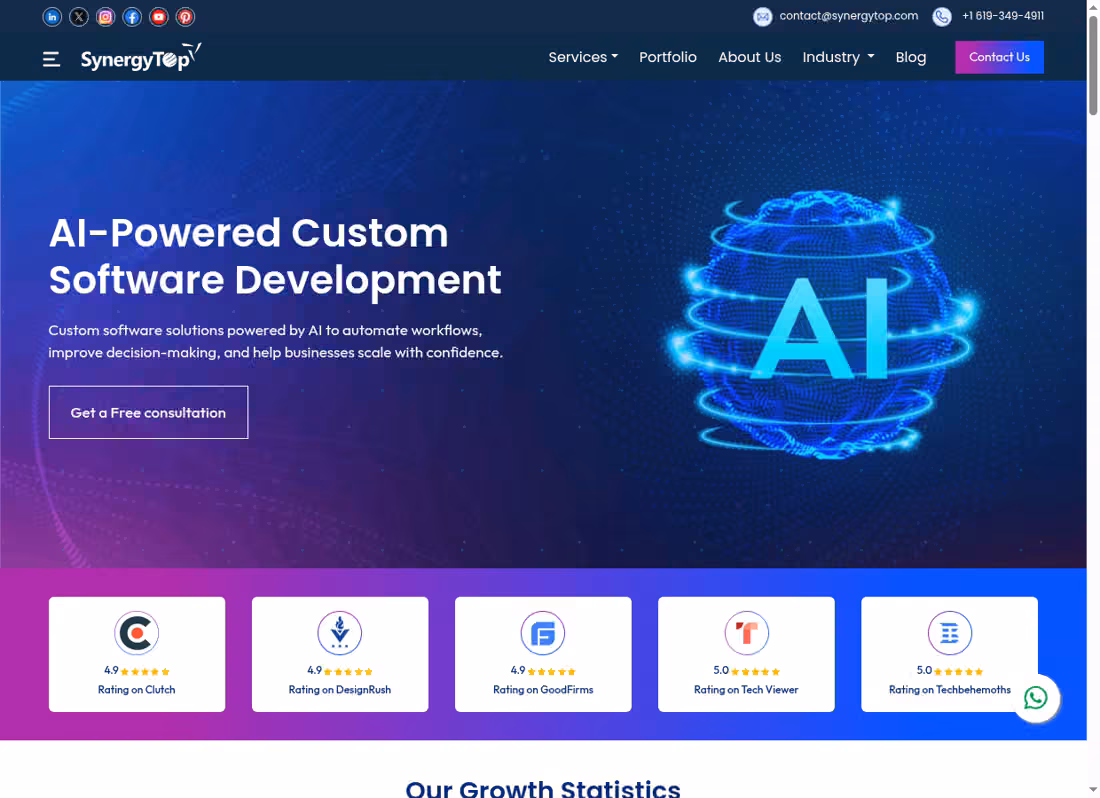Click the +1 619-349-4911 phone number

(1002, 15)
